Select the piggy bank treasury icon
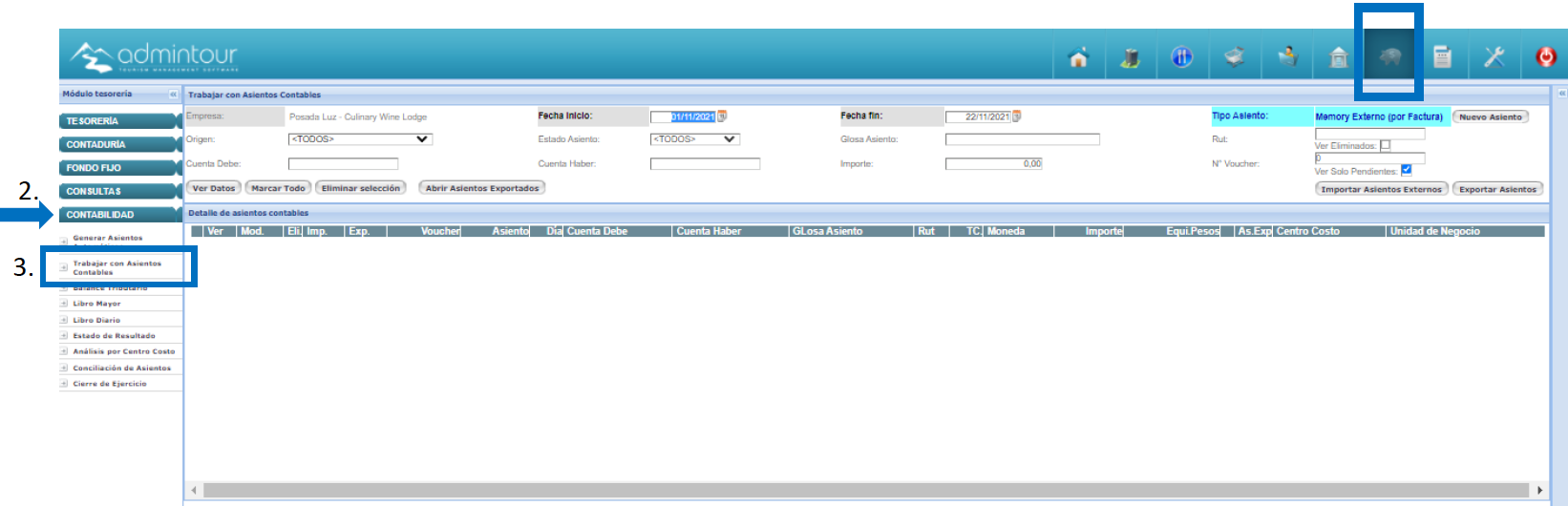The width and height of the screenshot is (1568, 506). (x=1389, y=58)
